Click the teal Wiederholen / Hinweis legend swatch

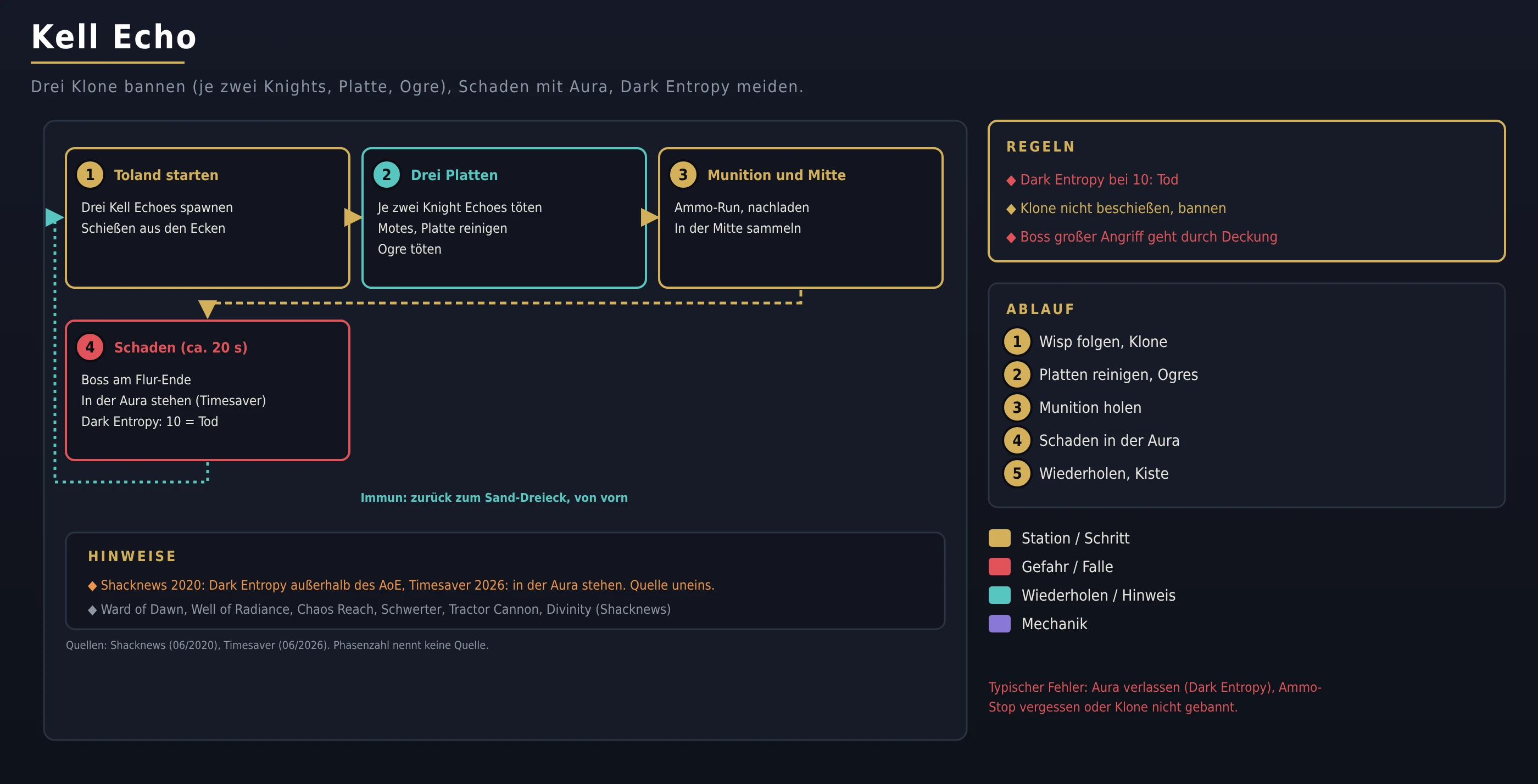(1000, 596)
